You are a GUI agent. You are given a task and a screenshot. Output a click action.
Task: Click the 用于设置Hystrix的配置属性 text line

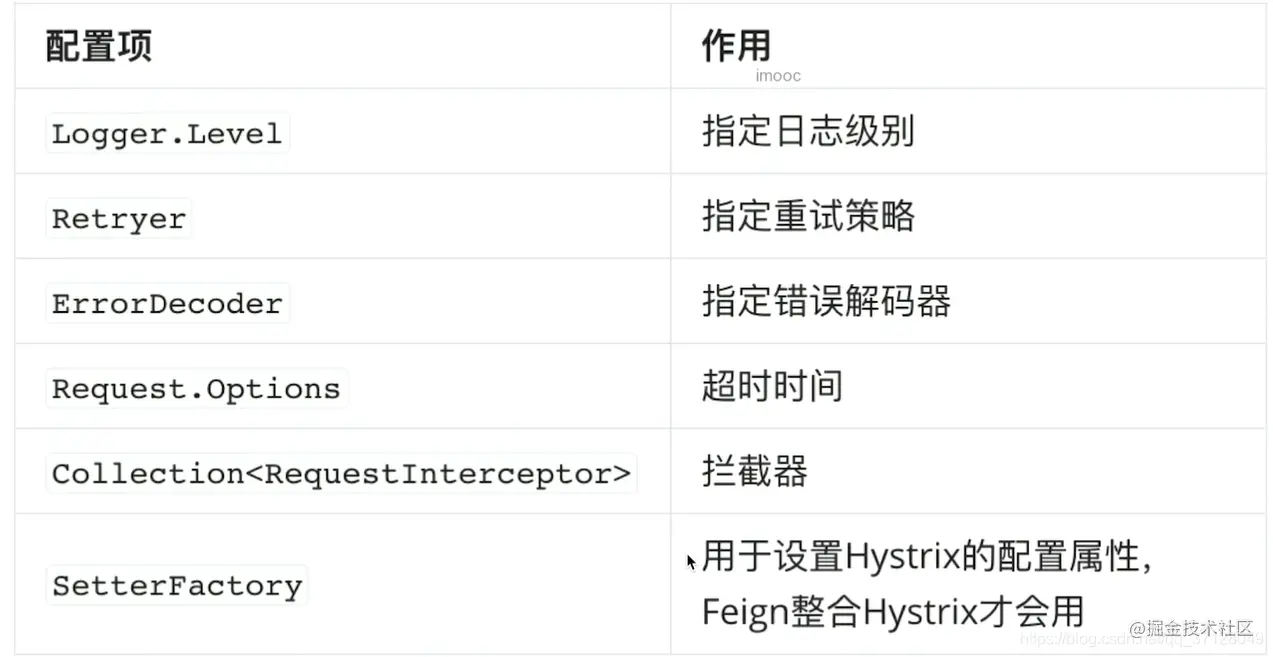927,557
